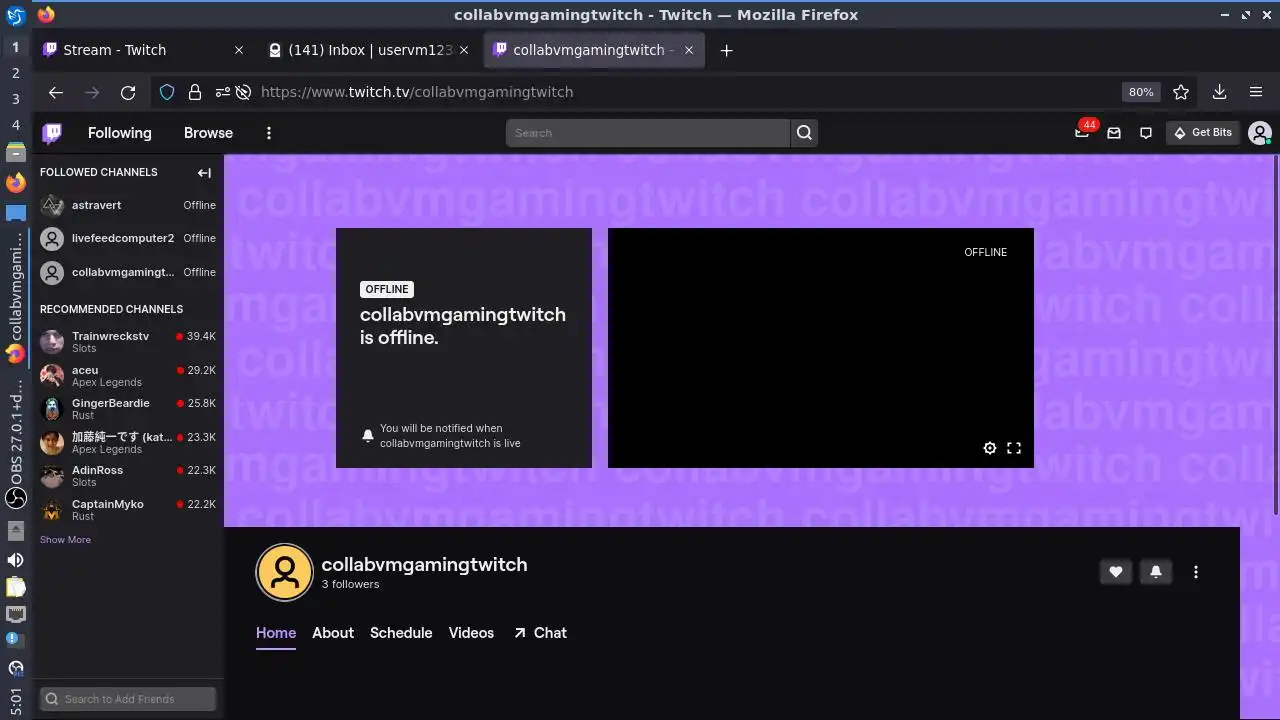The height and width of the screenshot is (720, 1280).
Task: Open the Browse page
Action: coord(208,133)
